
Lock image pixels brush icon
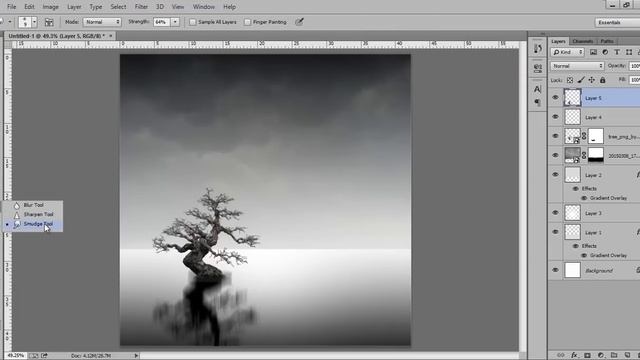click(x=581, y=80)
